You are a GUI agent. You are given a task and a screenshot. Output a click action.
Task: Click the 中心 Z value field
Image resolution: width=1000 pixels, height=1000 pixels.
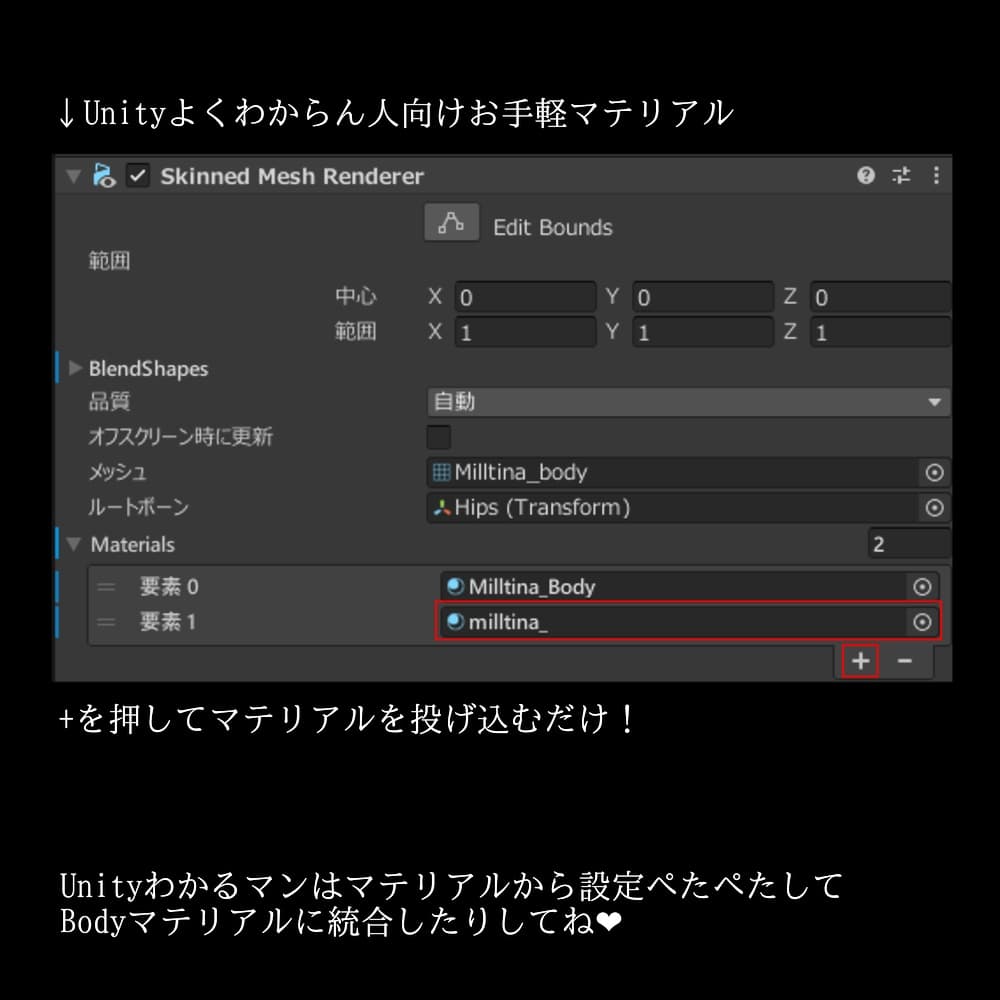880,297
